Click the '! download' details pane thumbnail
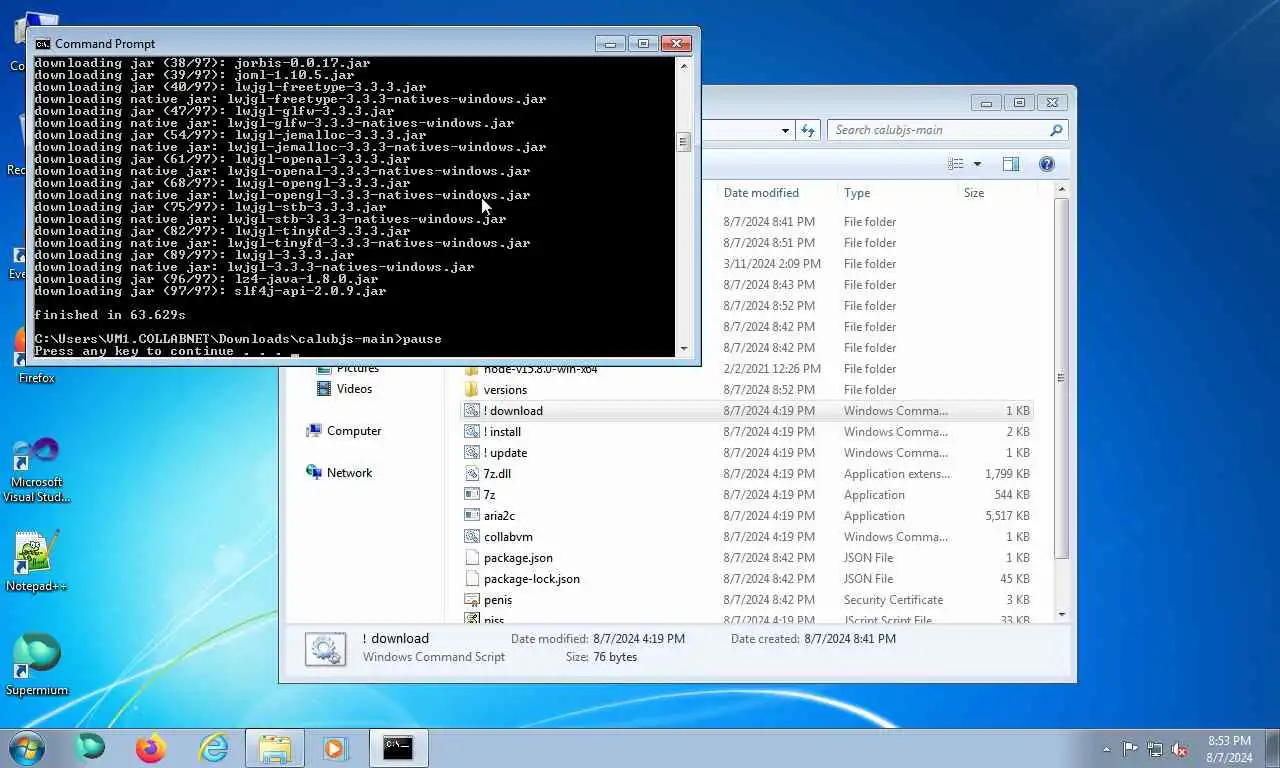This screenshot has height=768, width=1280. (x=326, y=648)
